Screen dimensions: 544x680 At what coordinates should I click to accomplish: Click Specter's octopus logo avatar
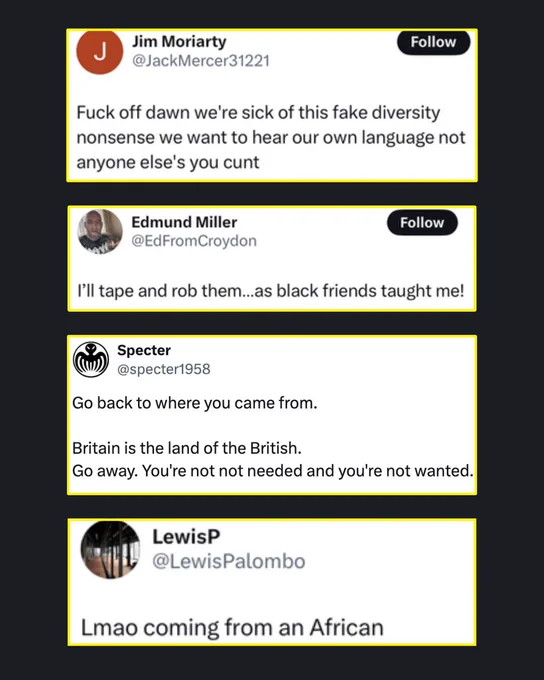91,360
